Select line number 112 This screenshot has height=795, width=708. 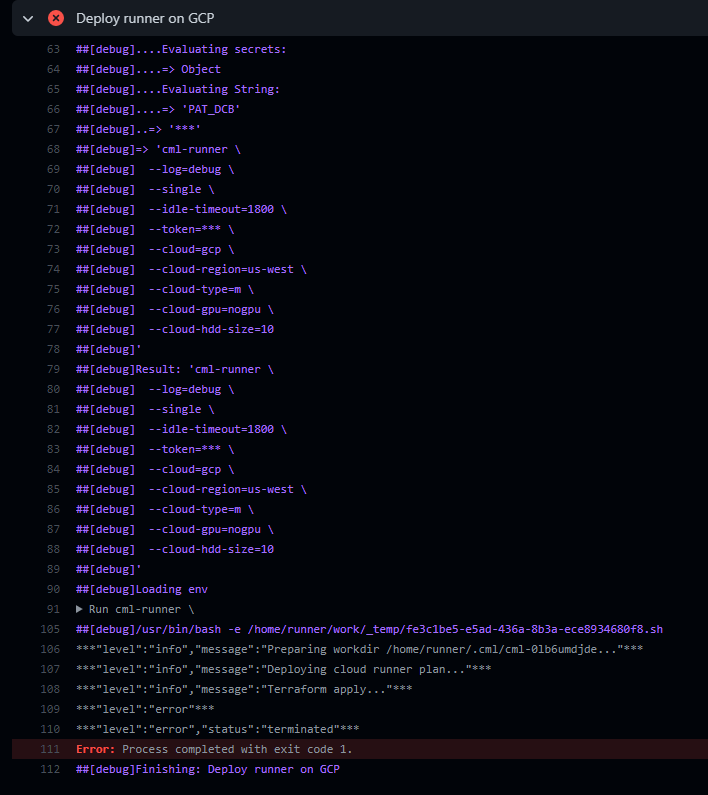pos(50,769)
